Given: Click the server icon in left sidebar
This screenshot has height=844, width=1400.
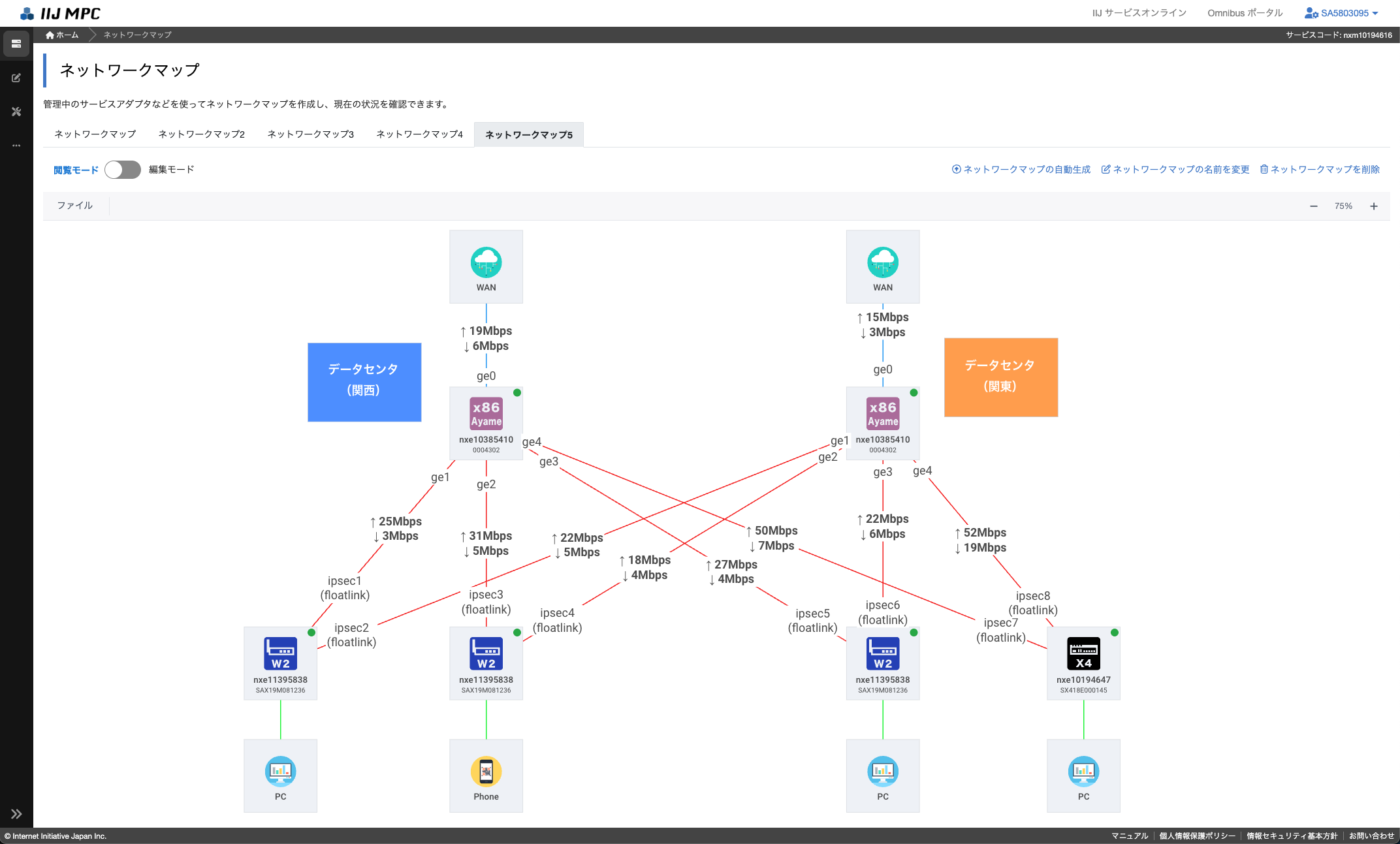Looking at the screenshot, I should pos(16,44).
